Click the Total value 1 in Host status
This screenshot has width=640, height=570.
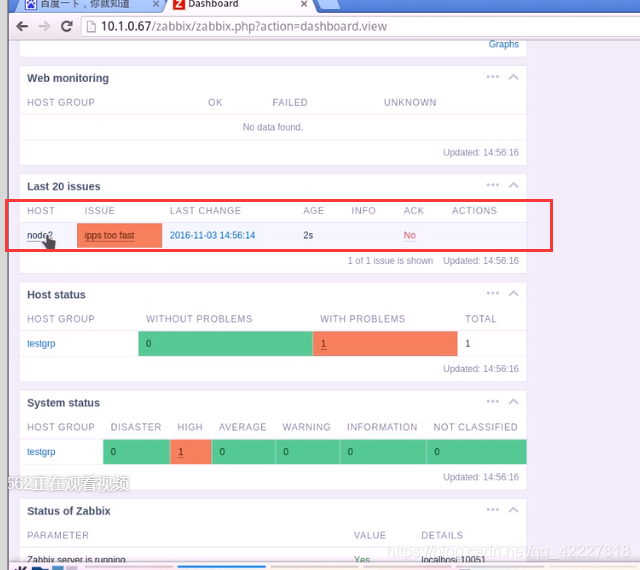click(x=468, y=343)
